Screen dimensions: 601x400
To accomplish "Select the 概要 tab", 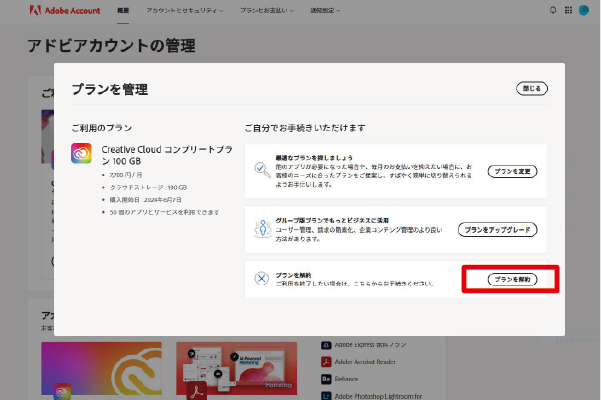I will point(123,11).
